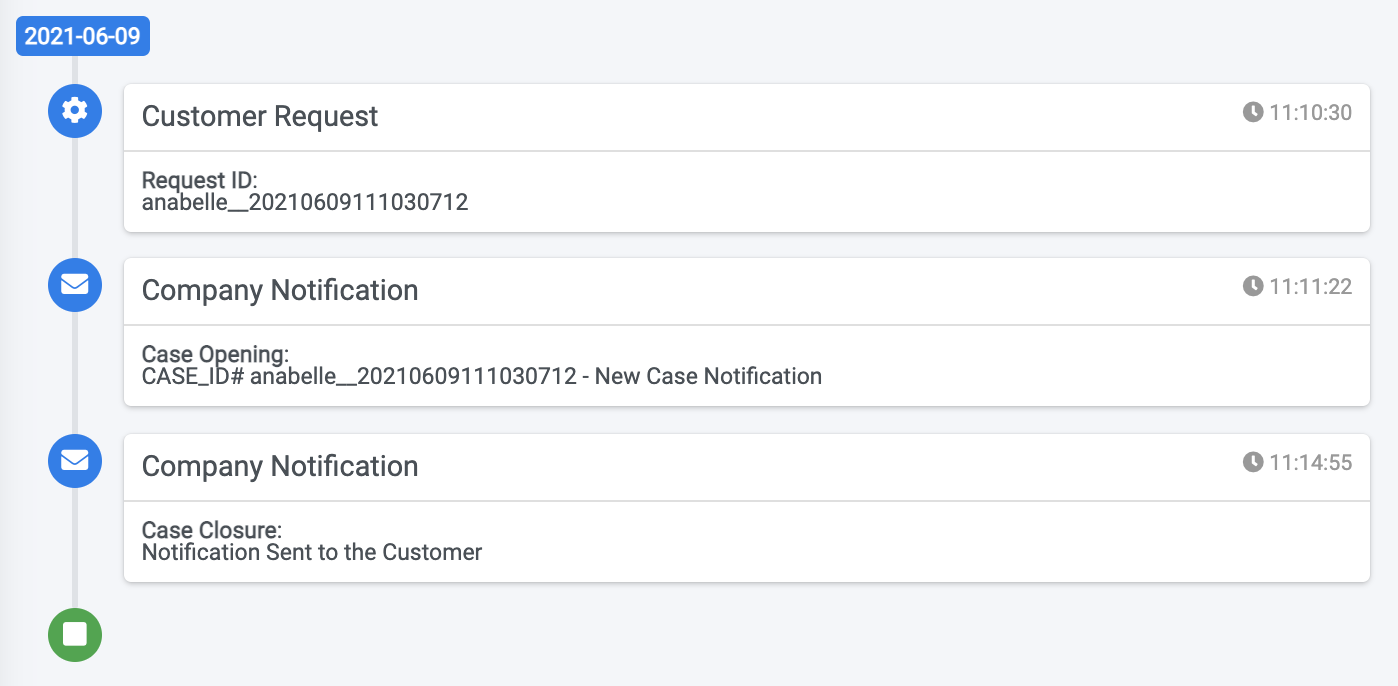Select the CASE_ID New Case Notification line
This screenshot has height=686, width=1398.
coord(482,377)
